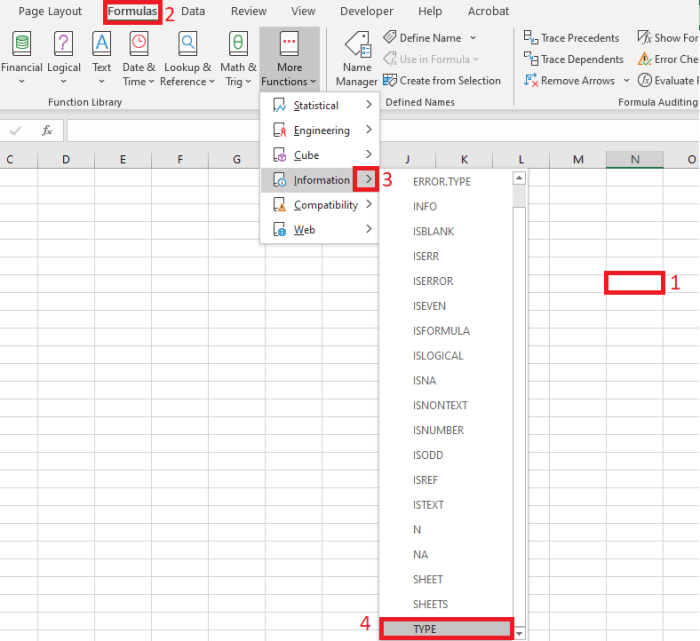Expand the Define Name dropdown arrow
The height and width of the screenshot is (641, 700).
click(x=473, y=38)
